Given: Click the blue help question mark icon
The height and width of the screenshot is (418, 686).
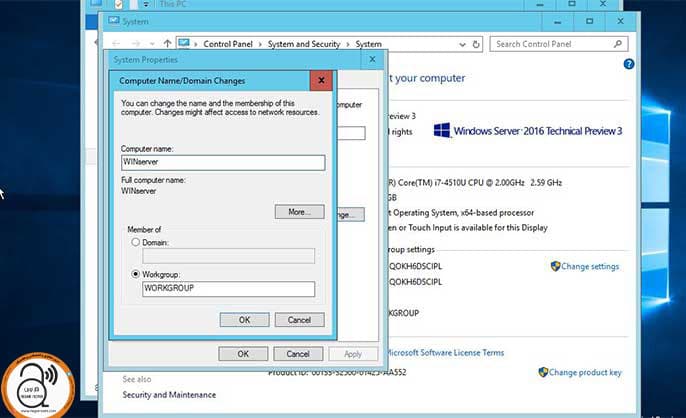Looking at the screenshot, I should point(629,64).
